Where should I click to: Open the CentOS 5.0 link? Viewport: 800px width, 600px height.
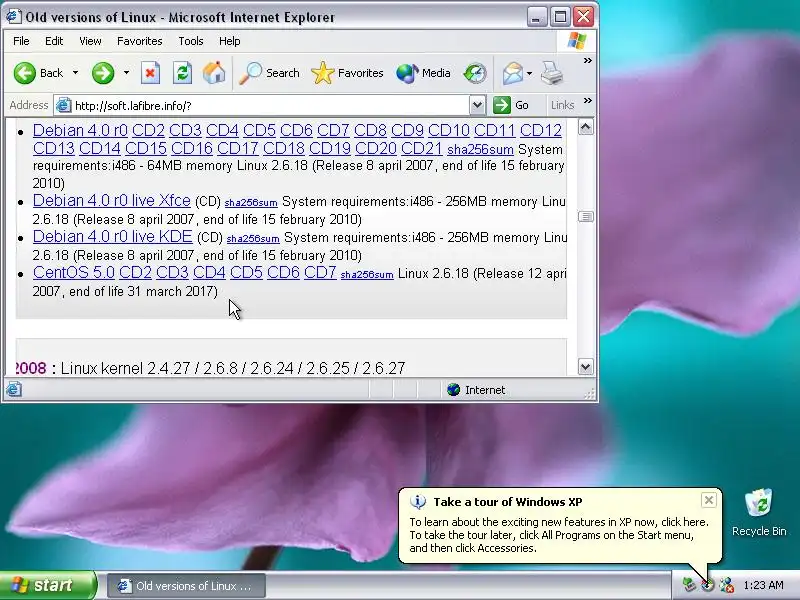pos(74,272)
